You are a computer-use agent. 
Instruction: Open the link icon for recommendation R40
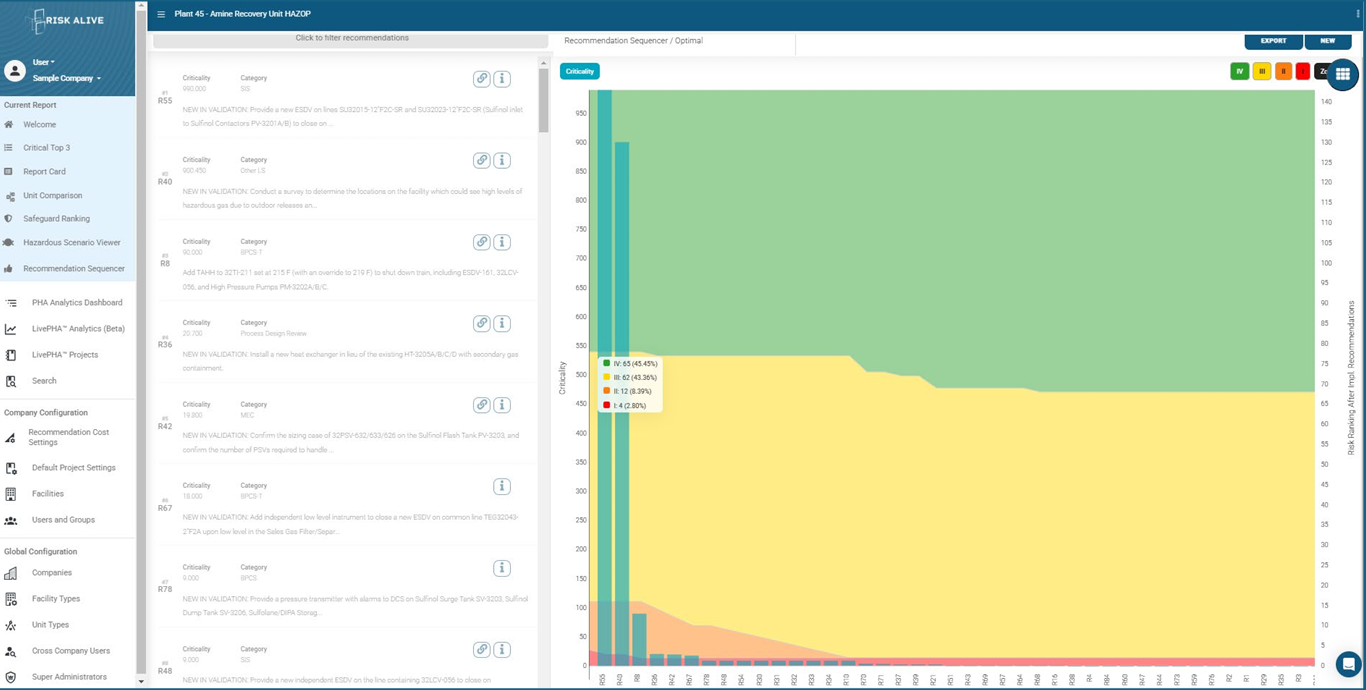pyautogui.click(x=481, y=160)
